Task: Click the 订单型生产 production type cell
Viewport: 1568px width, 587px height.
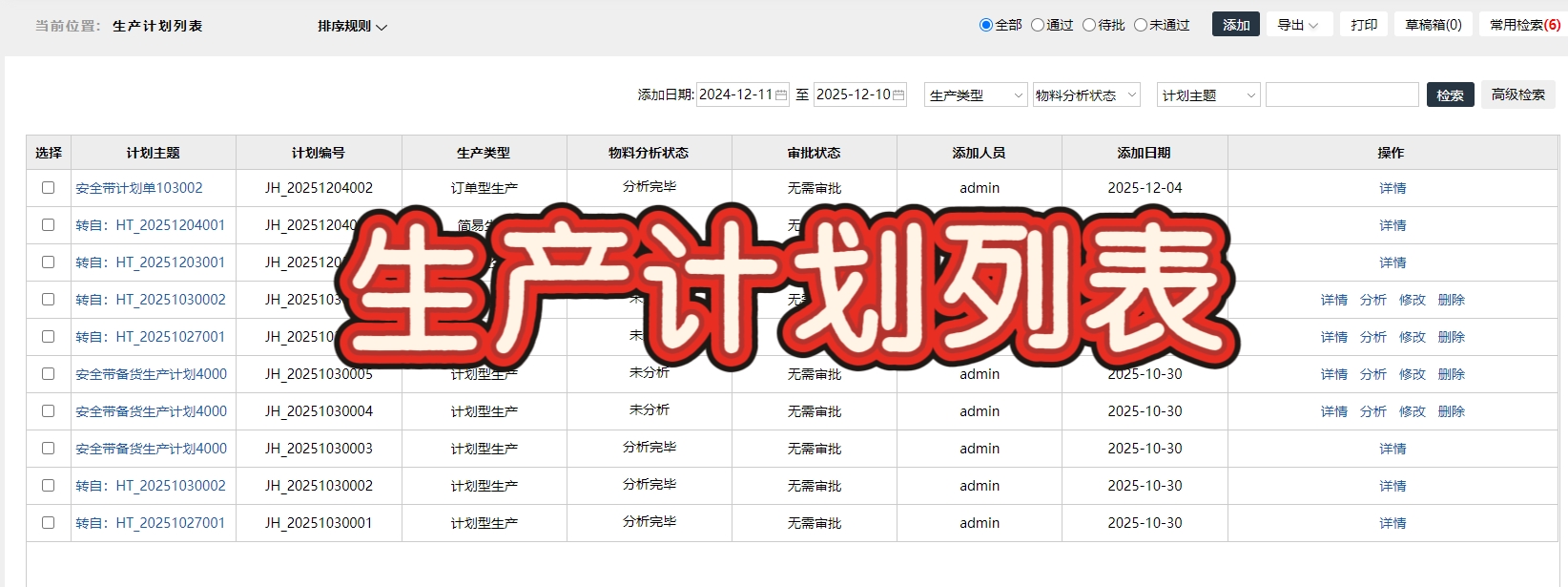Action: [x=485, y=188]
